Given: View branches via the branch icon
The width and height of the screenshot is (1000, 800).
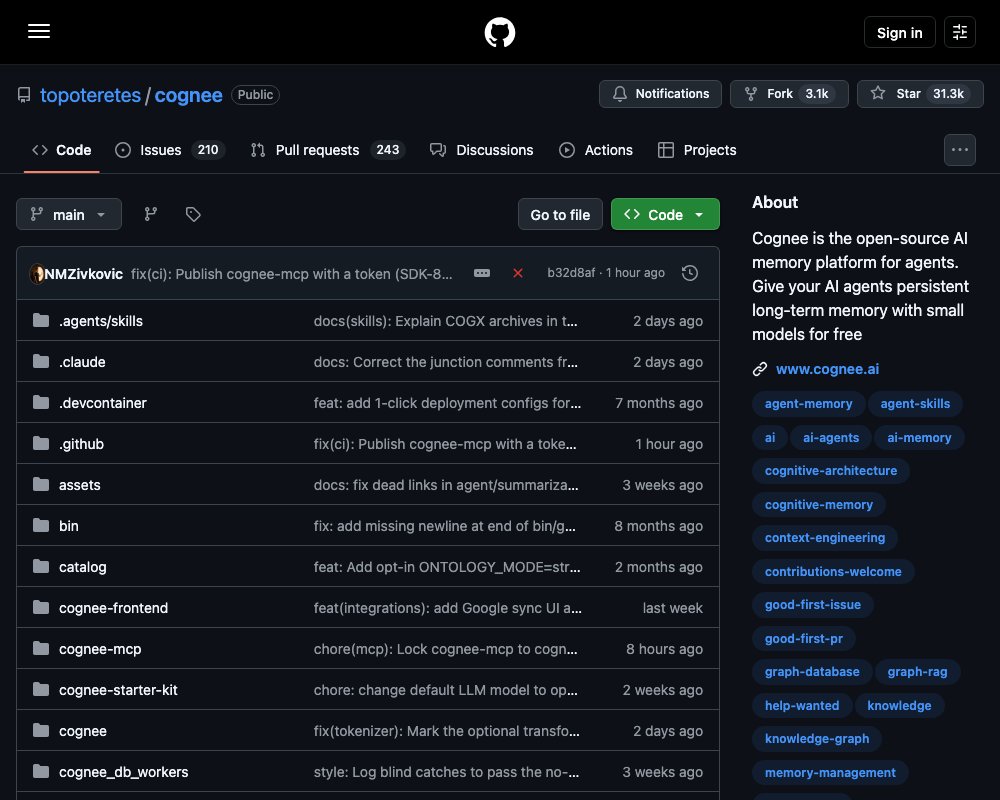Looking at the screenshot, I should pyautogui.click(x=151, y=214).
